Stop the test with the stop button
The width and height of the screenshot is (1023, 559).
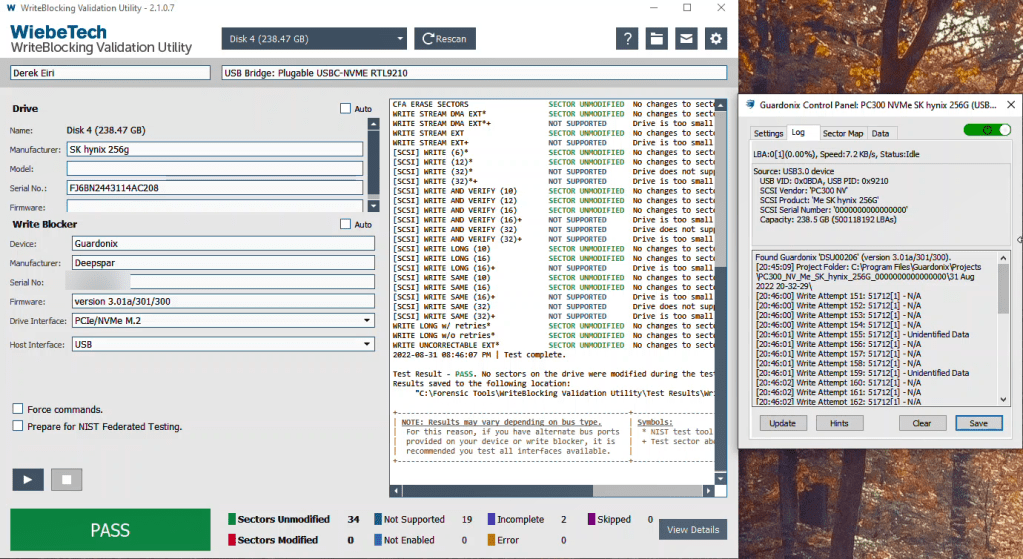pyautogui.click(x=66, y=479)
